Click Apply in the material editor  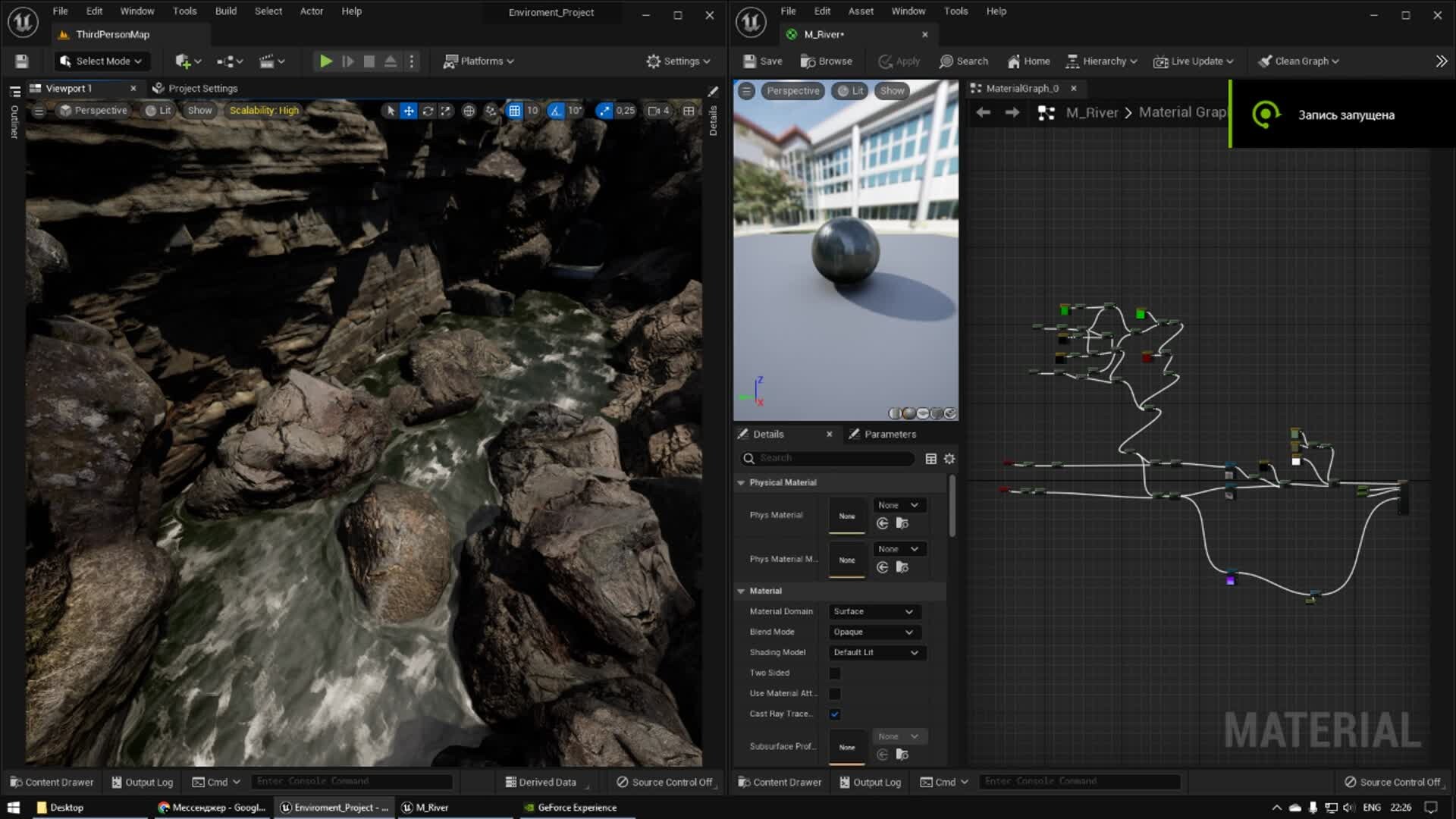coord(899,61)
